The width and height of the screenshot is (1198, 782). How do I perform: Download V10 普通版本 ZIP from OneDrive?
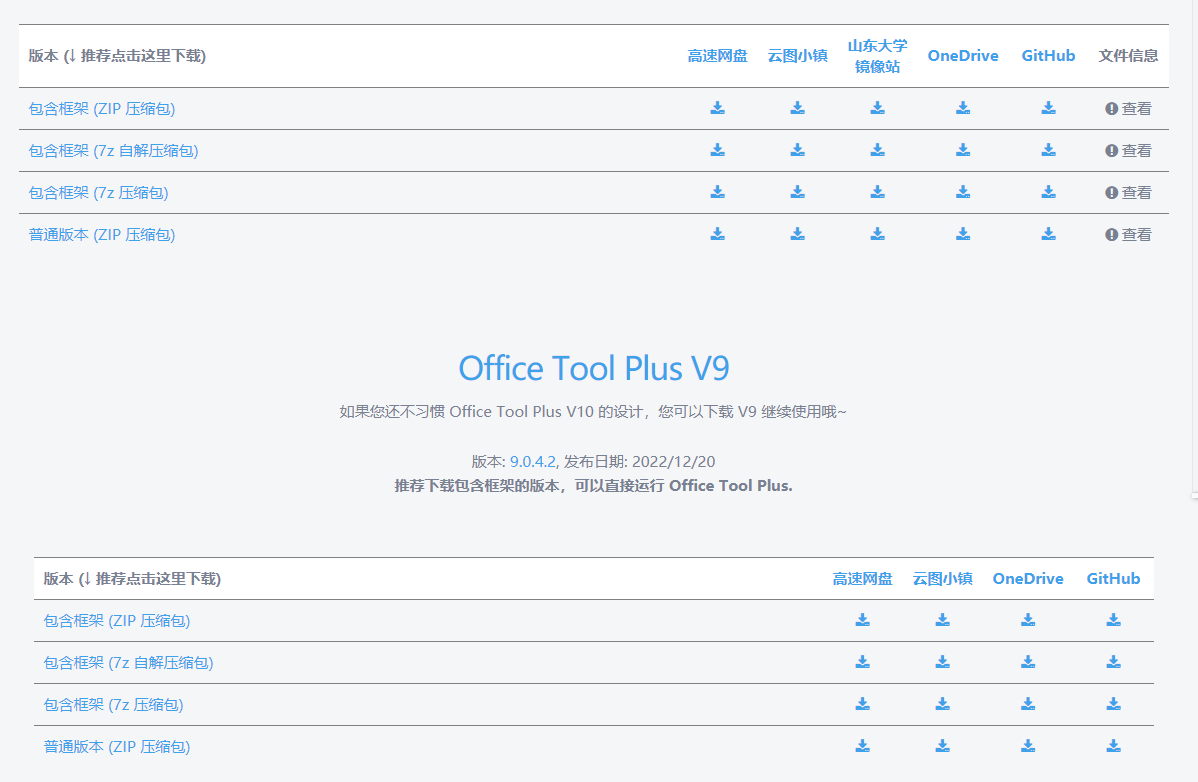click(963, 234)
